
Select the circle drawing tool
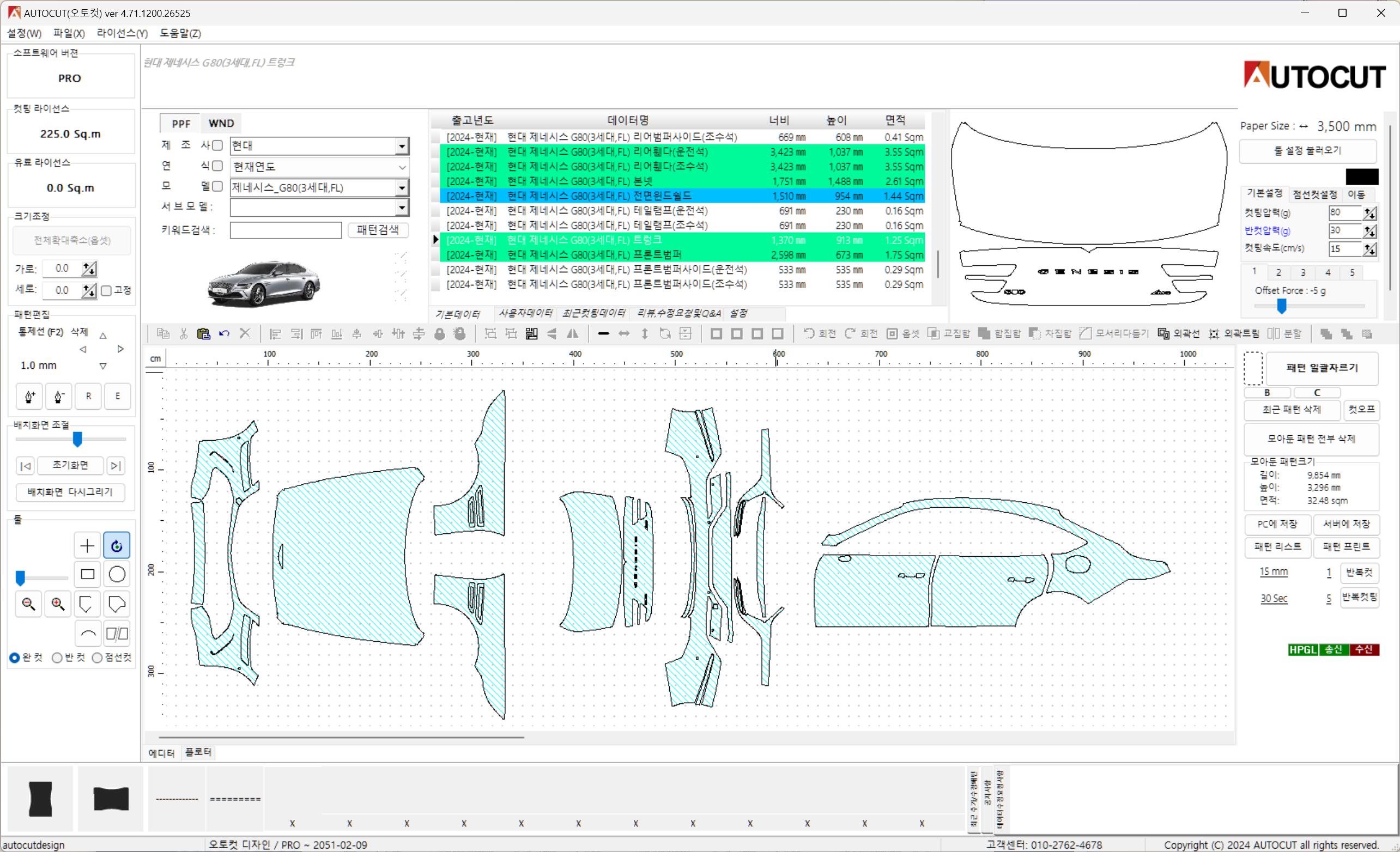pos(117,574)
